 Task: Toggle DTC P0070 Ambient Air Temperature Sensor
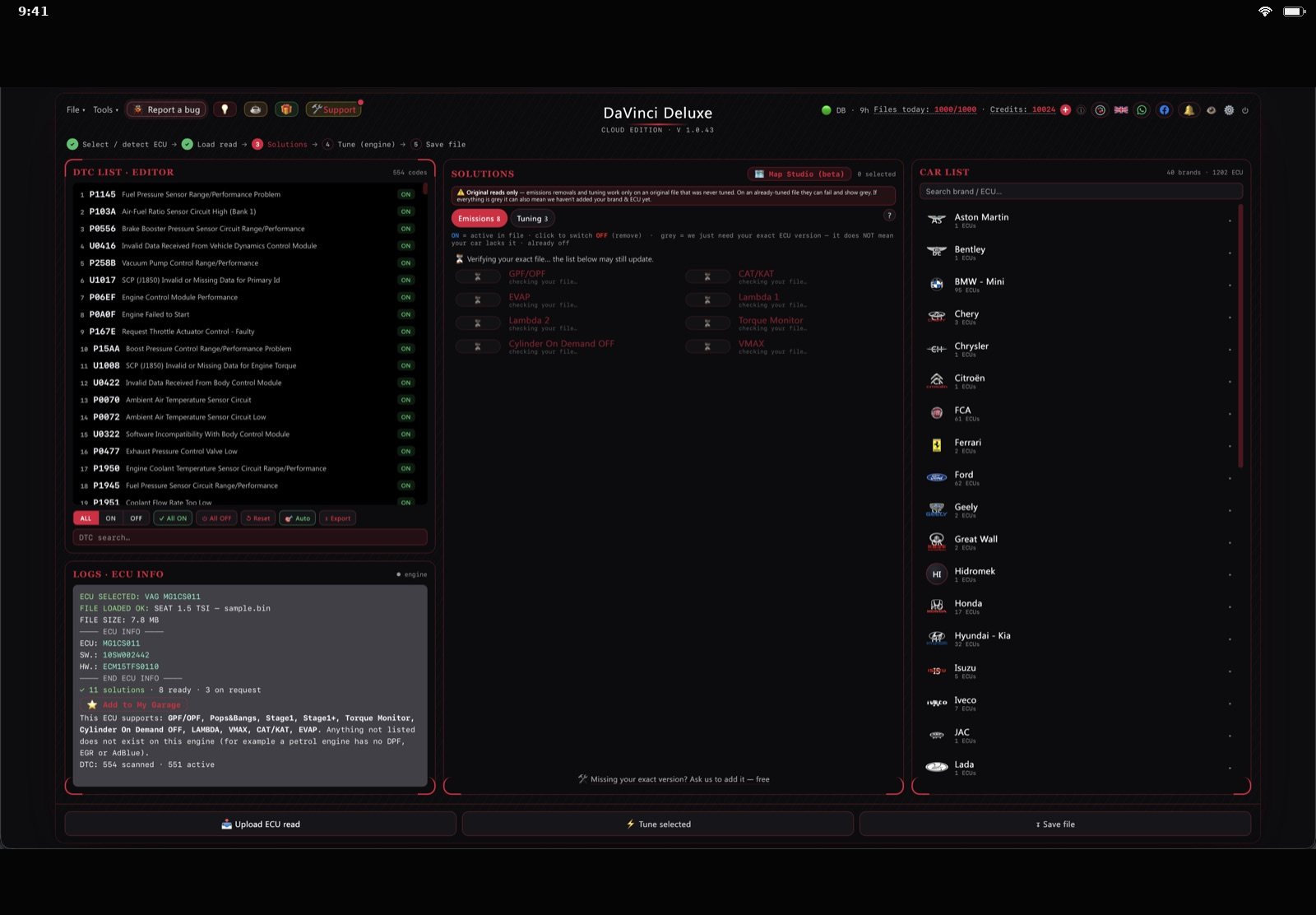[x=405, y=400]
